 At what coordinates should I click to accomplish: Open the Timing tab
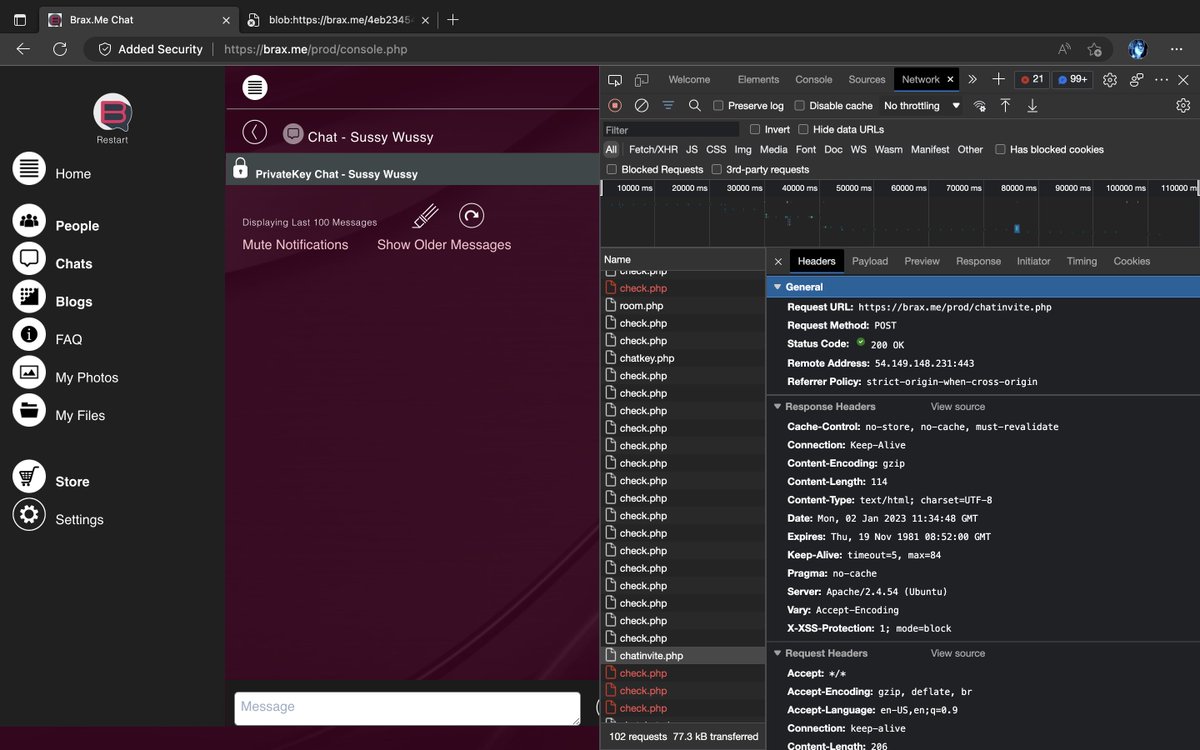[1082, 261]
